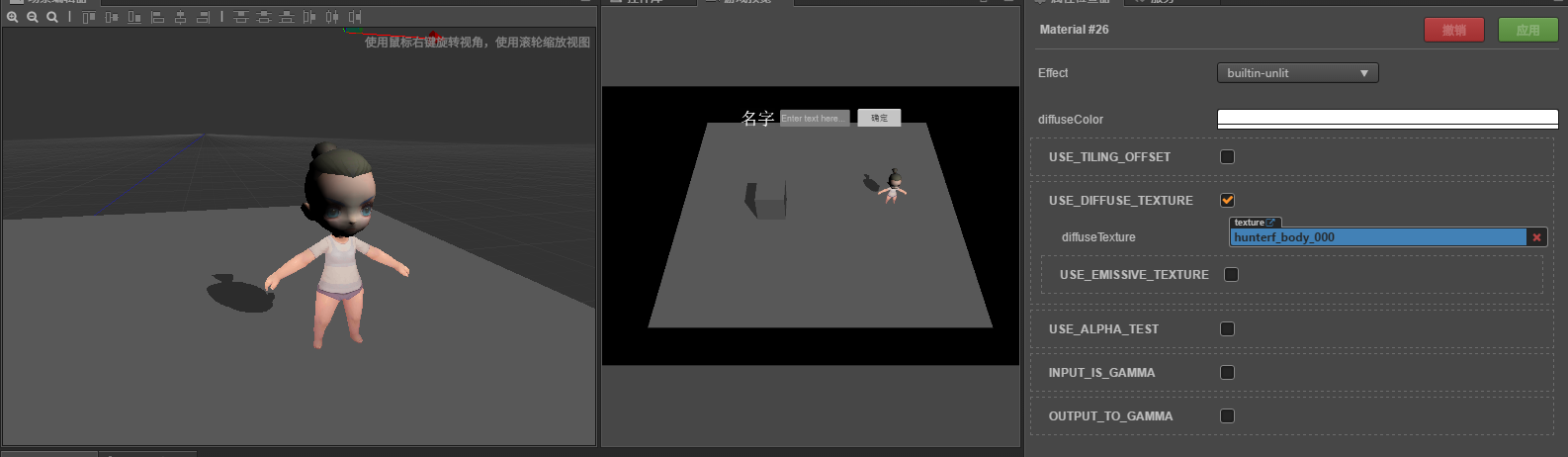Viewport: 1568px width, 457px height.
Task: Open the texture asset link tag
Action: [1256, 223]
